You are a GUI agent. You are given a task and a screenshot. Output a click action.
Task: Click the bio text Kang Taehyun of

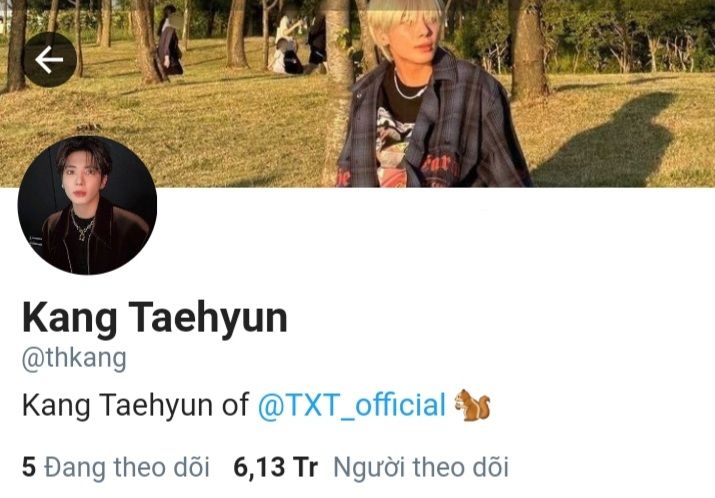click(x=135, y=405)
